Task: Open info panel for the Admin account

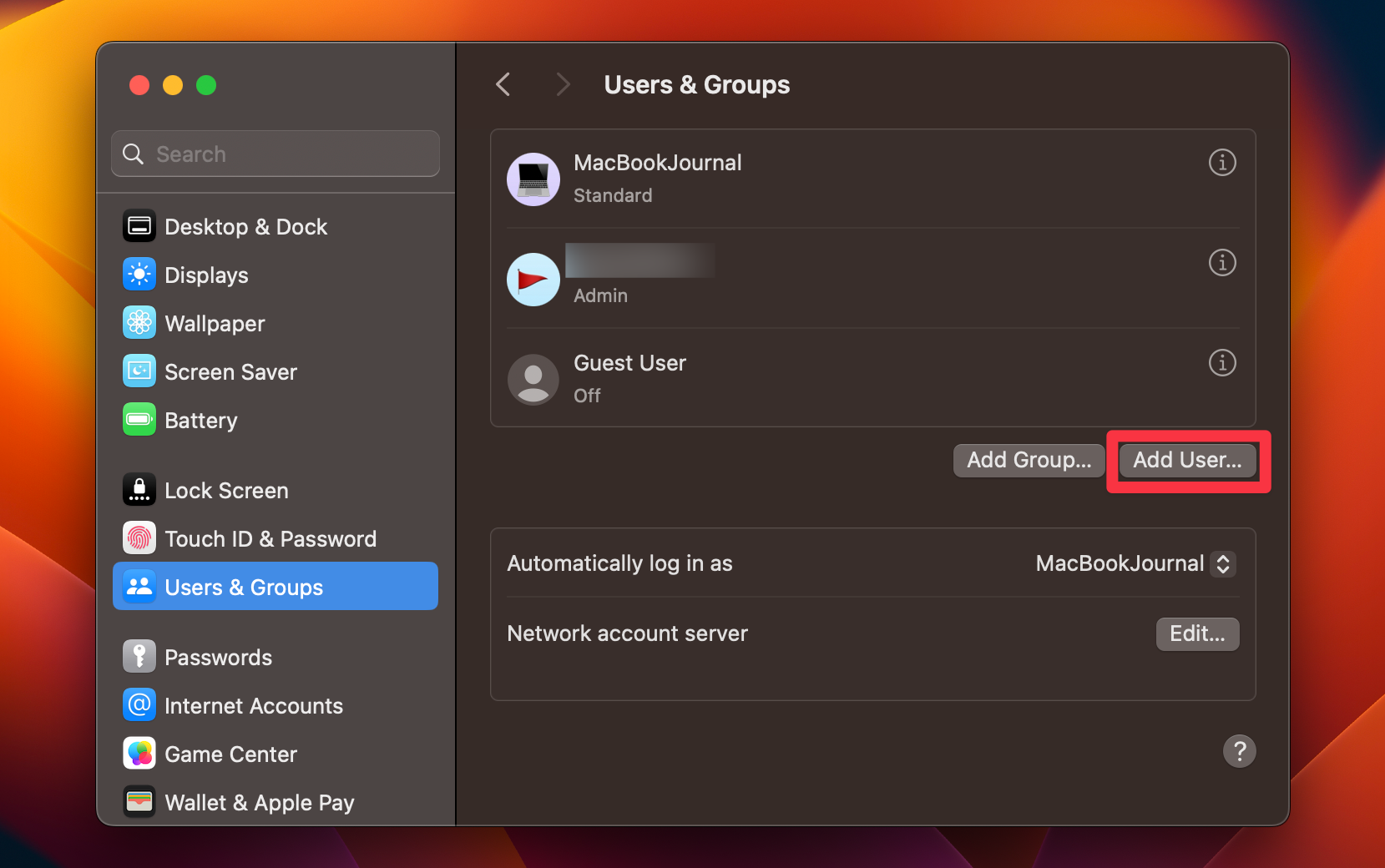Action: 1221,262
